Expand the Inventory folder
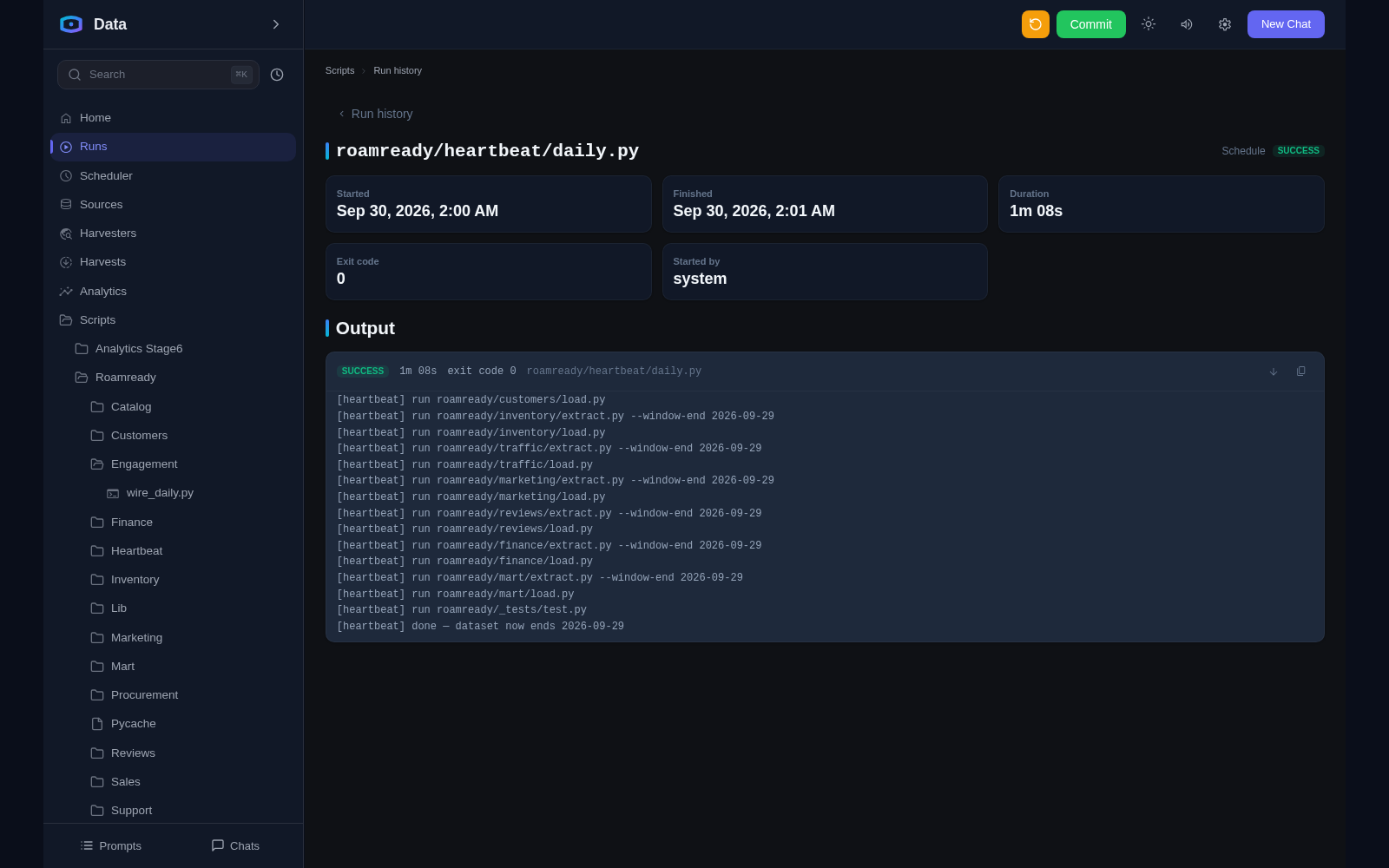 [188, 580]
